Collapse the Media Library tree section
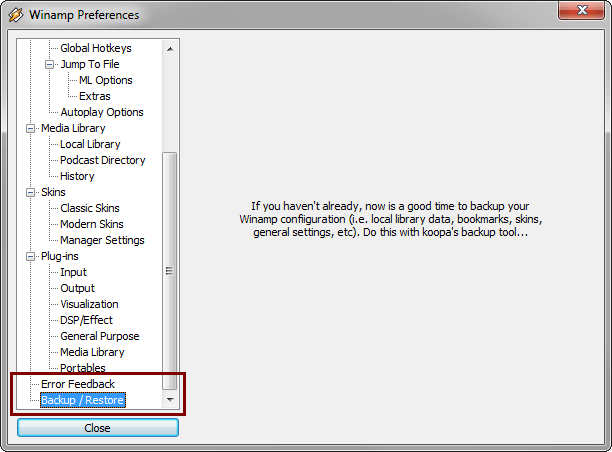Viewport: 612px width, 452px height. click(x=30, y=128)
